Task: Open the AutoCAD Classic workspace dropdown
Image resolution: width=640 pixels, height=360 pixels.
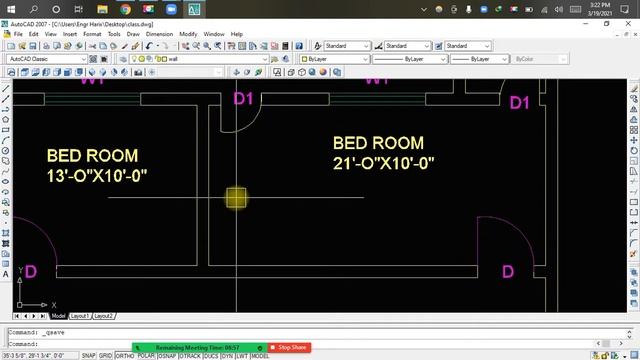Action: point(83,59)
